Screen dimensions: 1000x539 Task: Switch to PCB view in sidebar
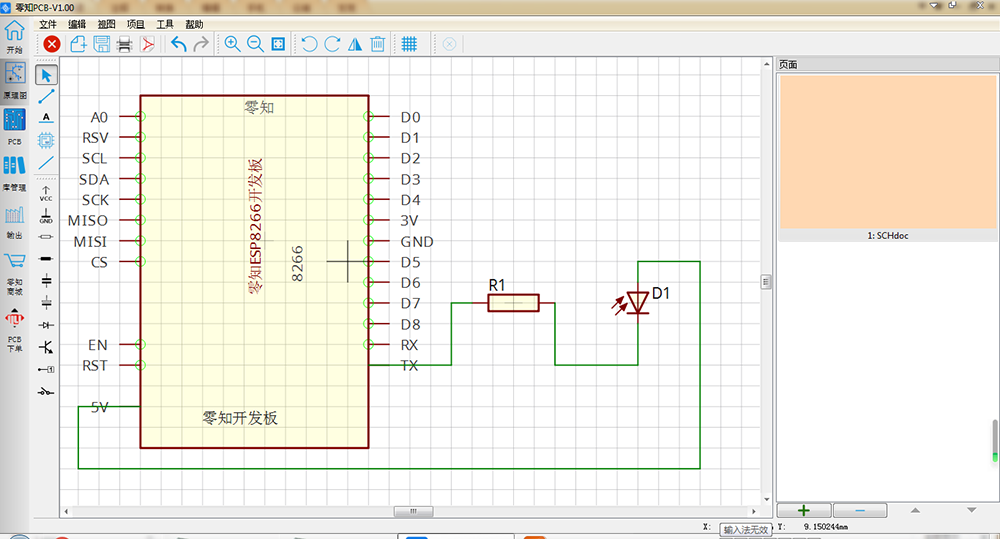click(x=15, y=126)
